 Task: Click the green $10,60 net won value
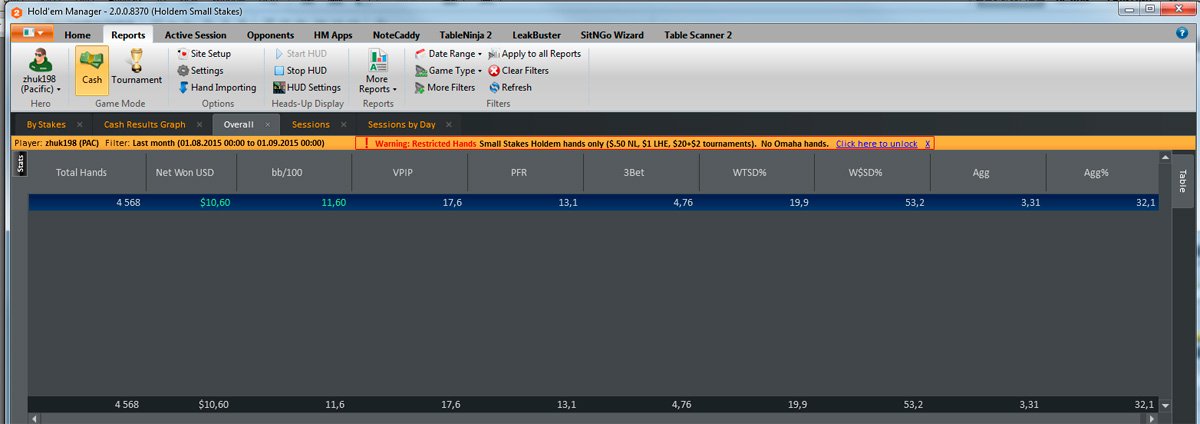click(x=214, y=202)
